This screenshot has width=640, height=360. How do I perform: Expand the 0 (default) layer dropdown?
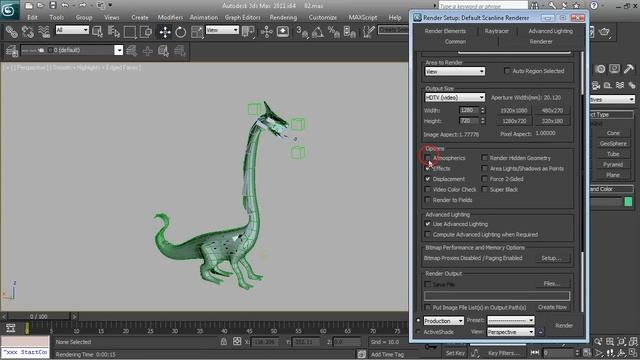(118, 50)
